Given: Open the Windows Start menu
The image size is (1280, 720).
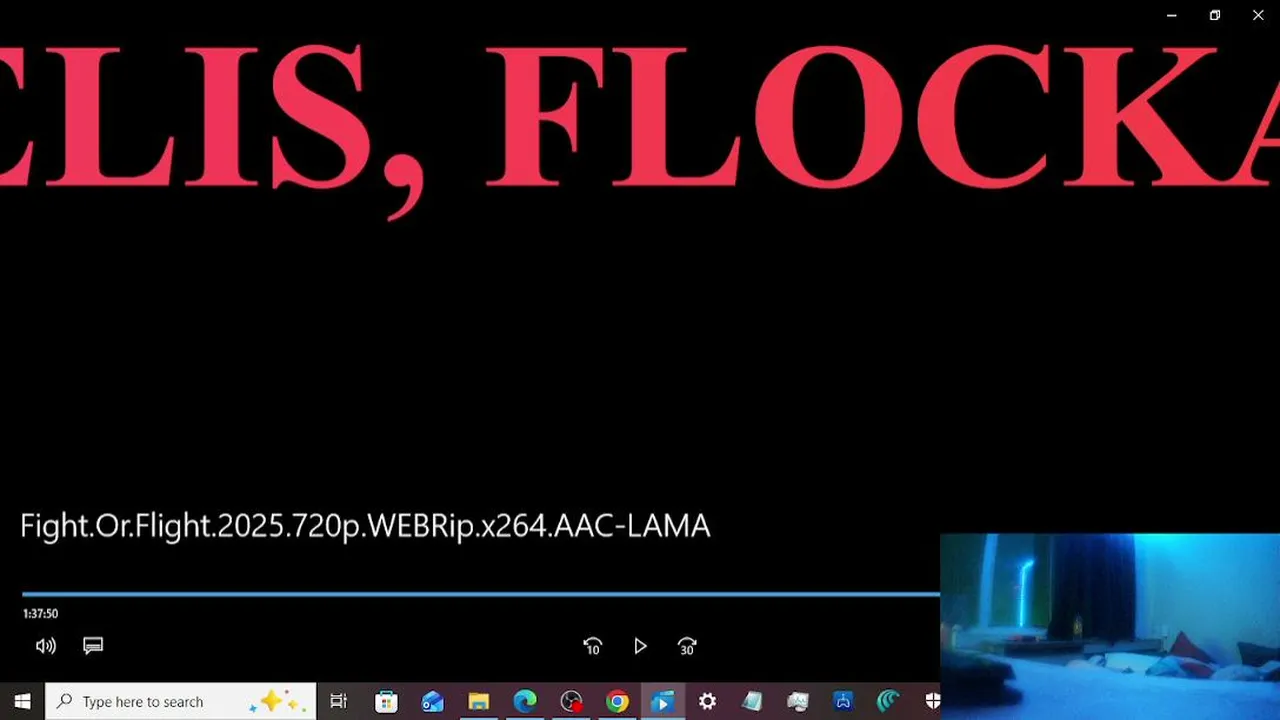Looking at the screenshot, I should click(x=22, y=702).
